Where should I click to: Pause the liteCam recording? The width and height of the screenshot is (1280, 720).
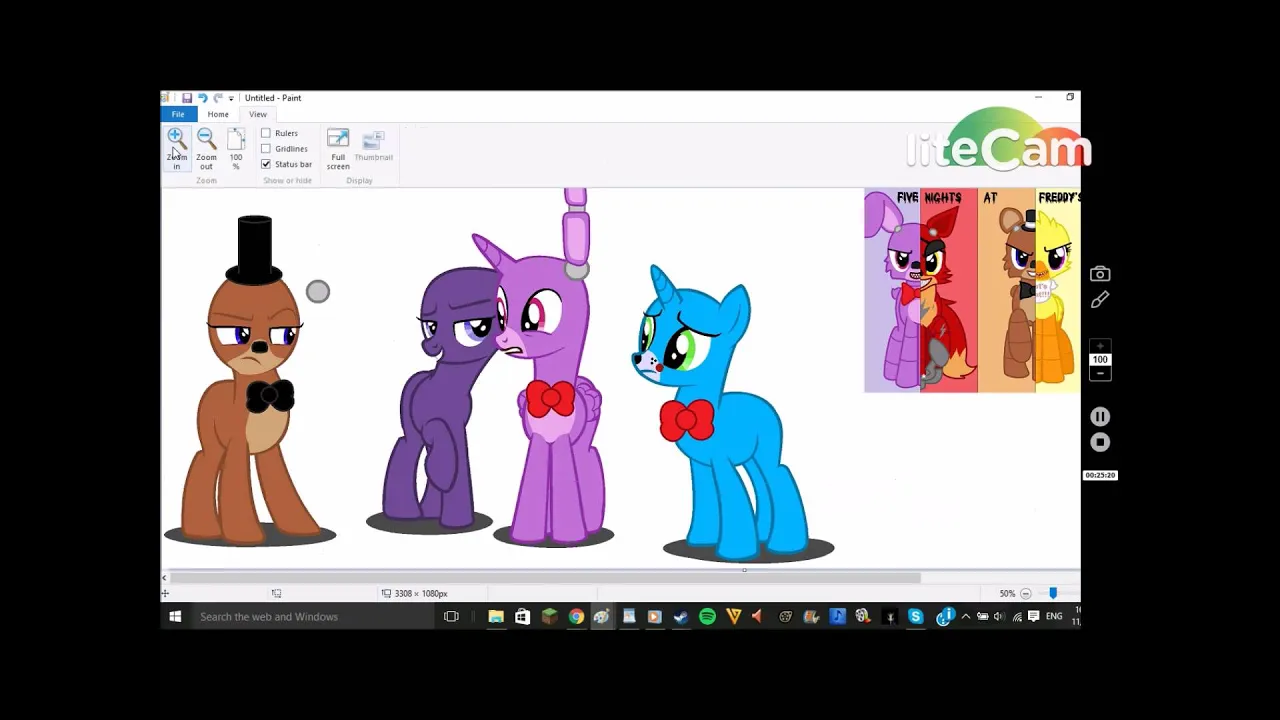tap(1100, 417)
